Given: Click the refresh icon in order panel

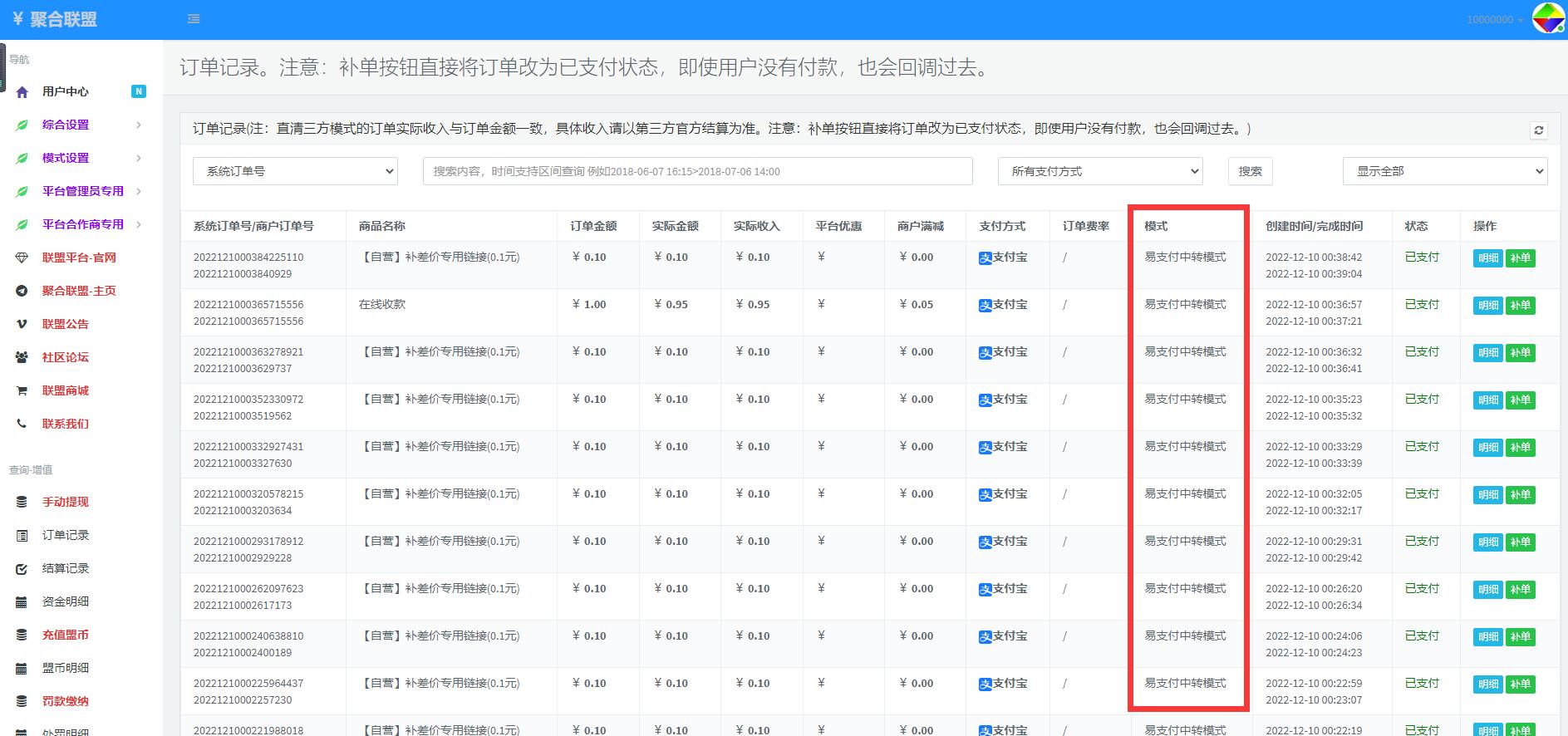Looking at the screenshot, I should (1539, 130).
